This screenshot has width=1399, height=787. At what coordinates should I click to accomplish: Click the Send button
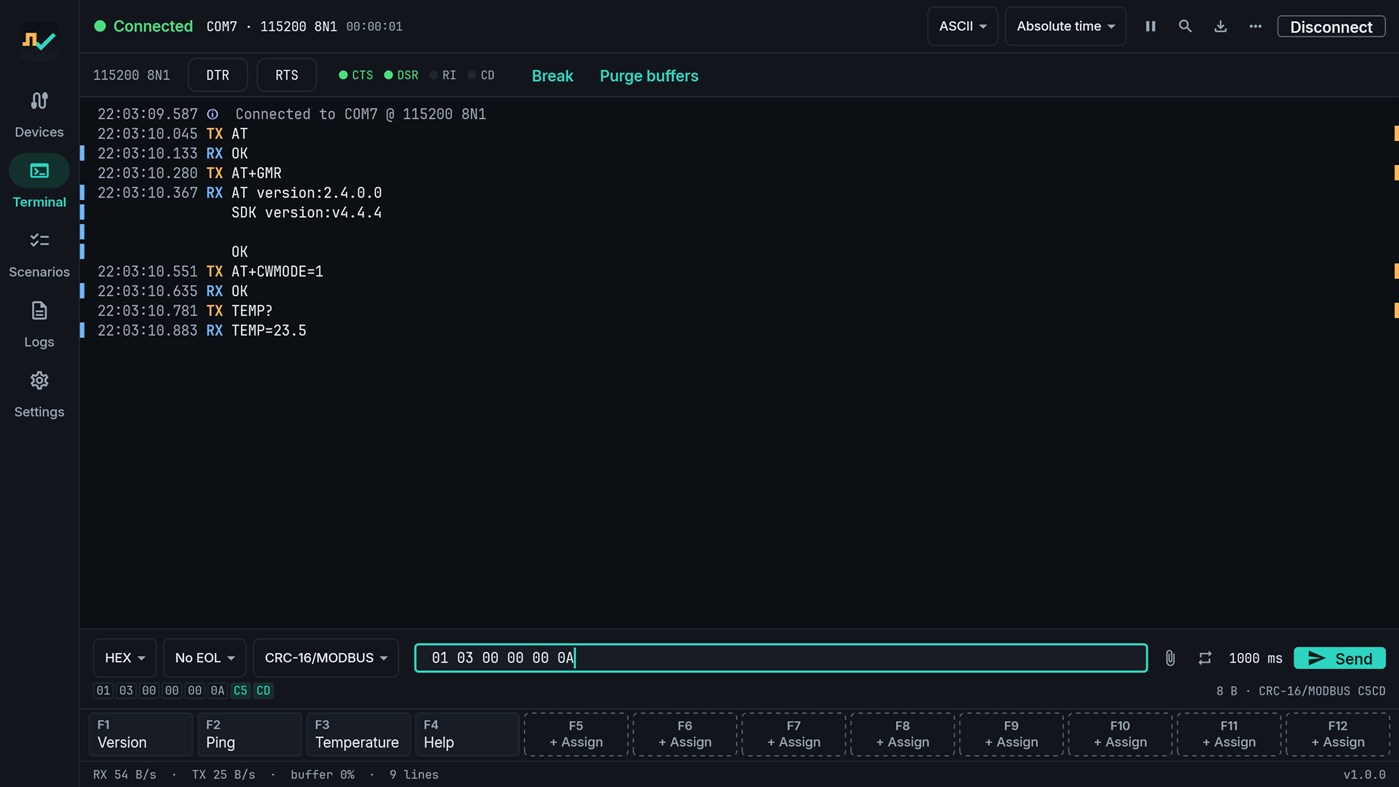pos(1339,658)
